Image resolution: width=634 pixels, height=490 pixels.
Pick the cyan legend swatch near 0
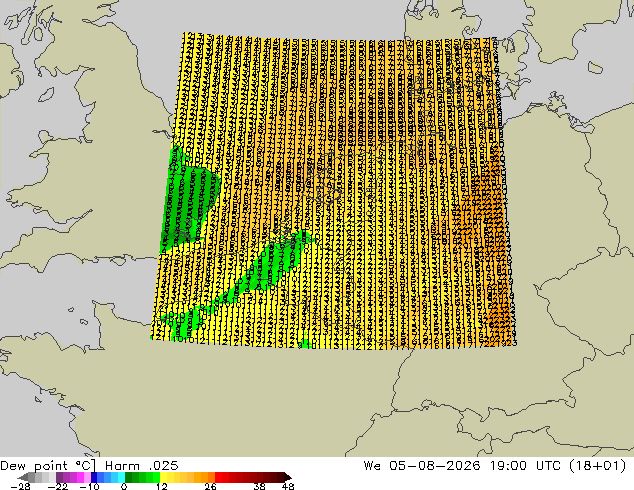coord(121,477)
